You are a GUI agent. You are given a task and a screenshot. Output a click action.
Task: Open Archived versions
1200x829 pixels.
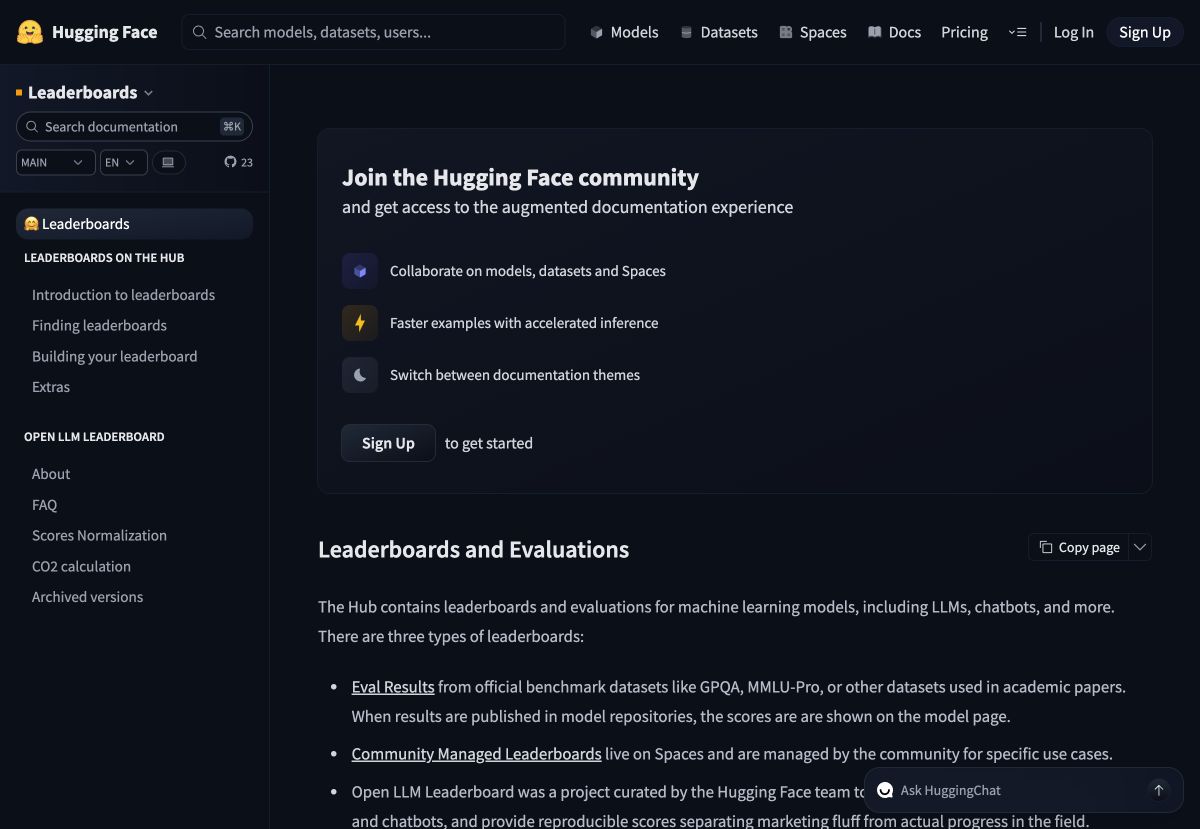click(x=87, y=597)
